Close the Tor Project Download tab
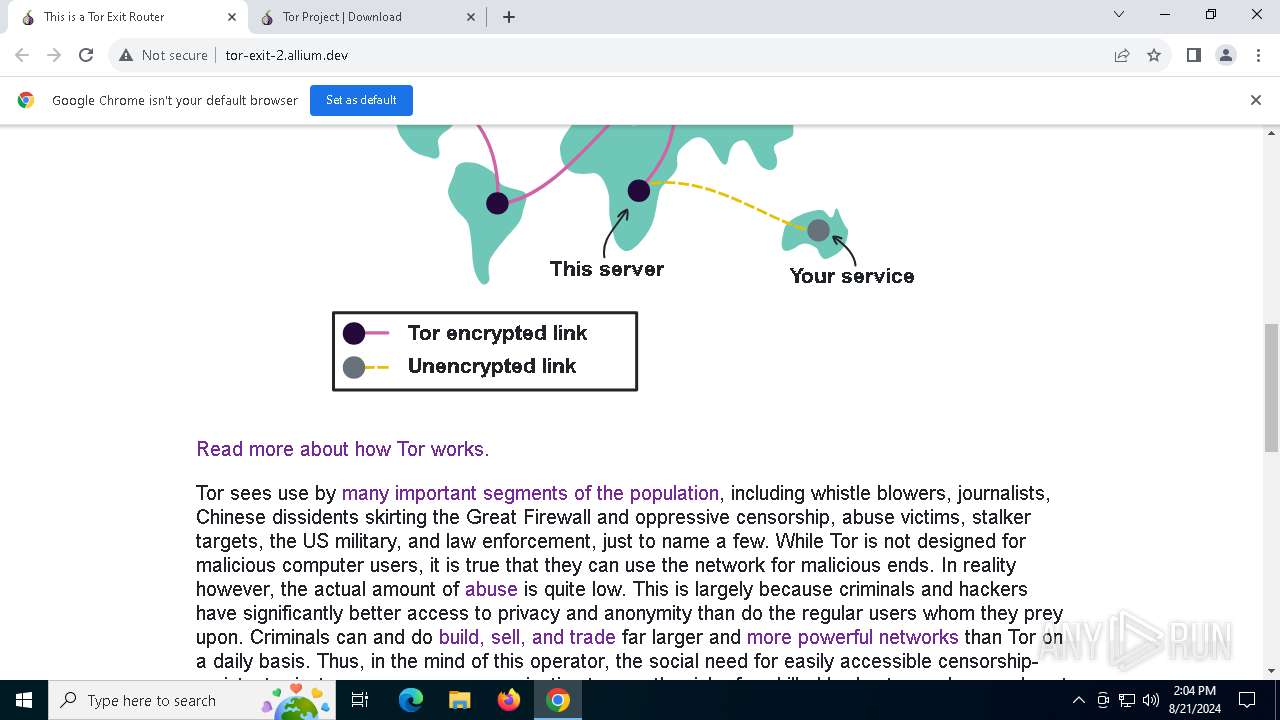Image resolution: width=1280 pixels, height=720 pixels. [x=471, y=17]
